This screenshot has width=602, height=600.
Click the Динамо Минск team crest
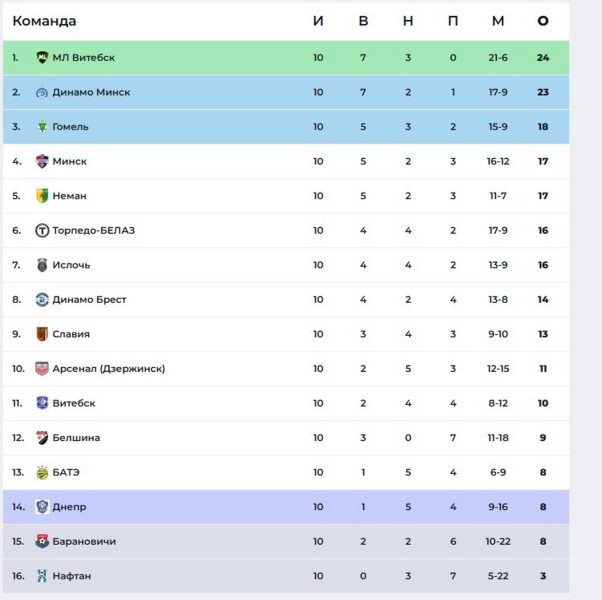(x=42, y=92)
